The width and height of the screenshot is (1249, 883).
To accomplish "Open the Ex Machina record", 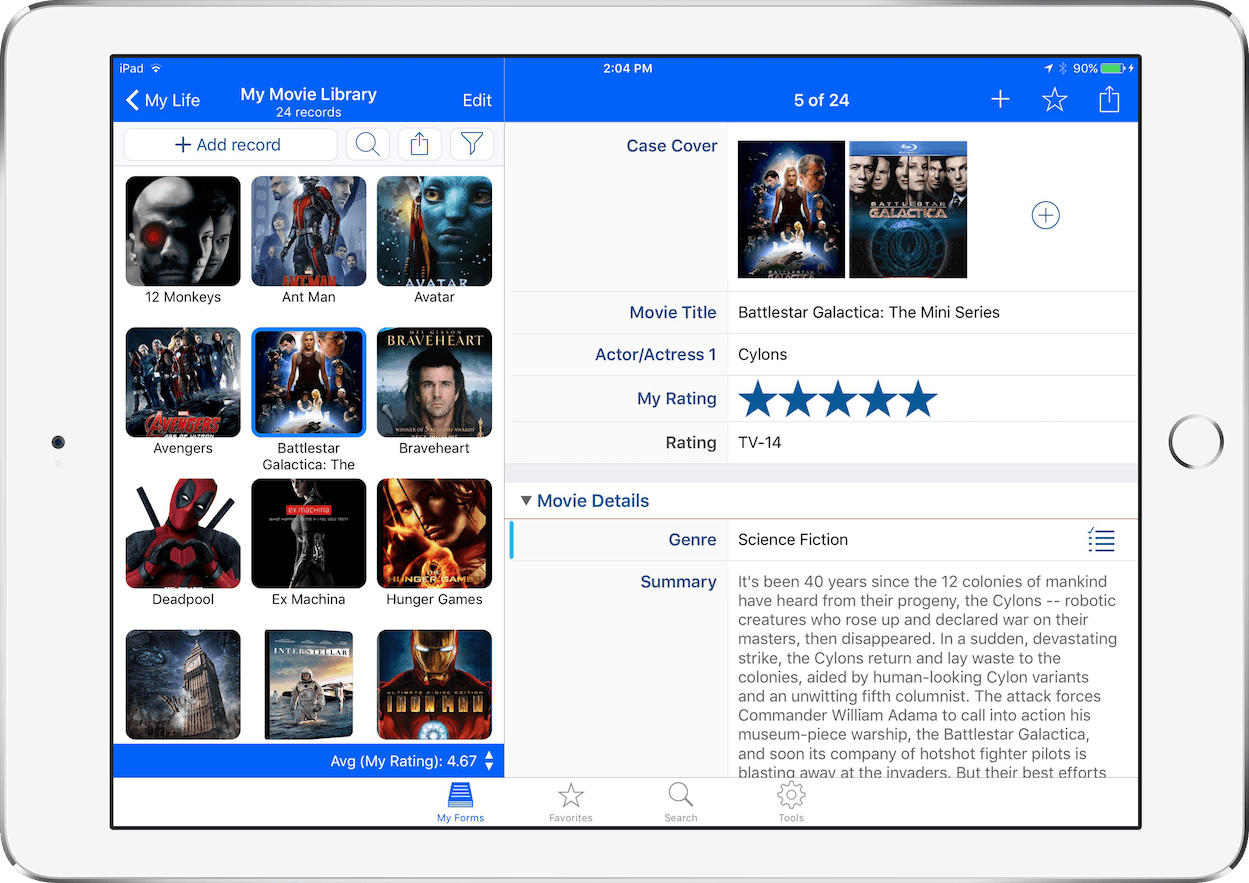I will [x=309, y=533].
